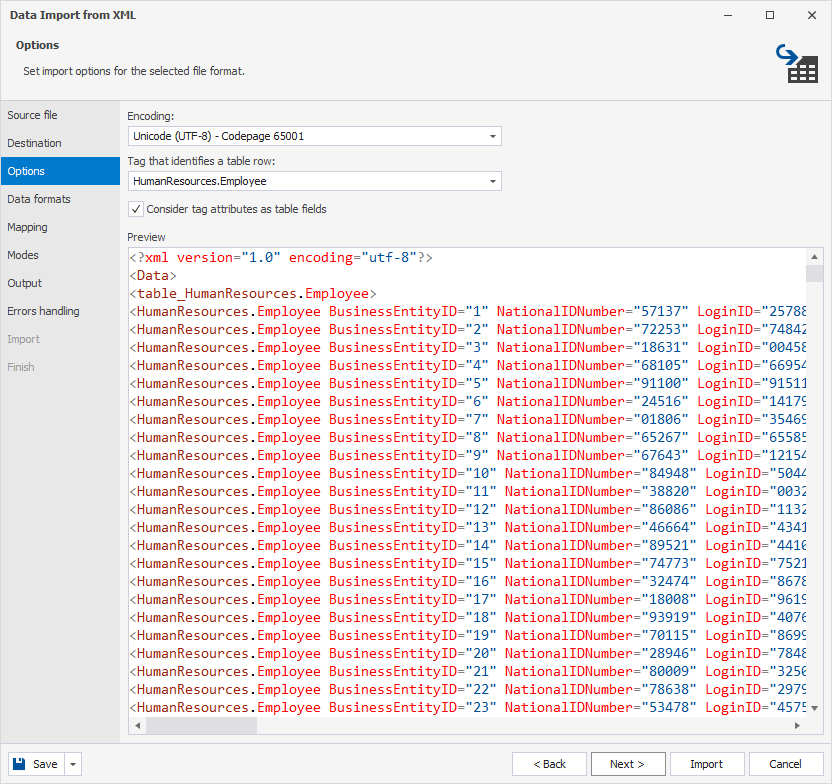Click the Cancel button

(785, 764)
